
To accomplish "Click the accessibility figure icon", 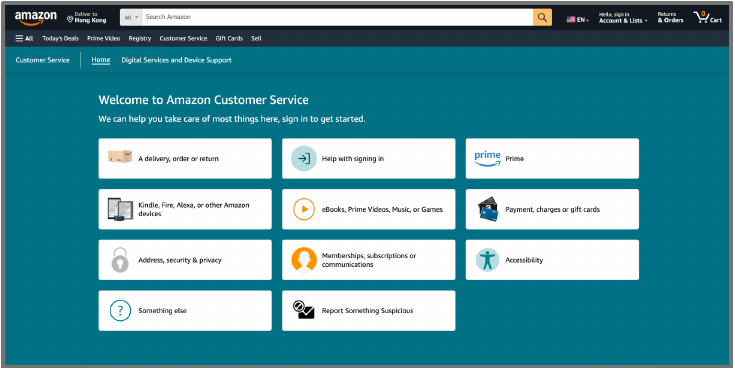I will click(x=488, y=260).
